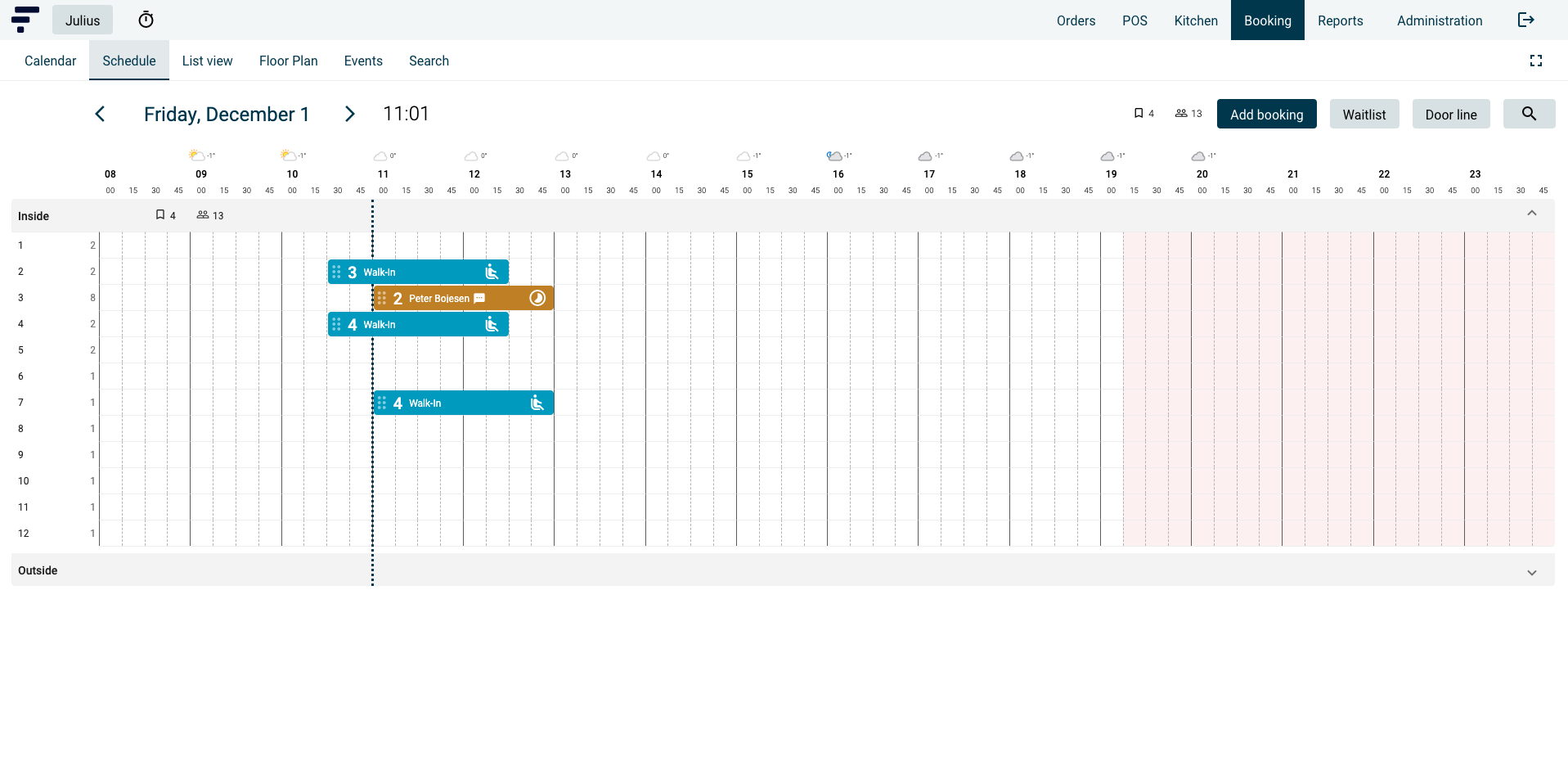1568x784 pixels.
Task: Expand the Outside section
Action: 1531,572
